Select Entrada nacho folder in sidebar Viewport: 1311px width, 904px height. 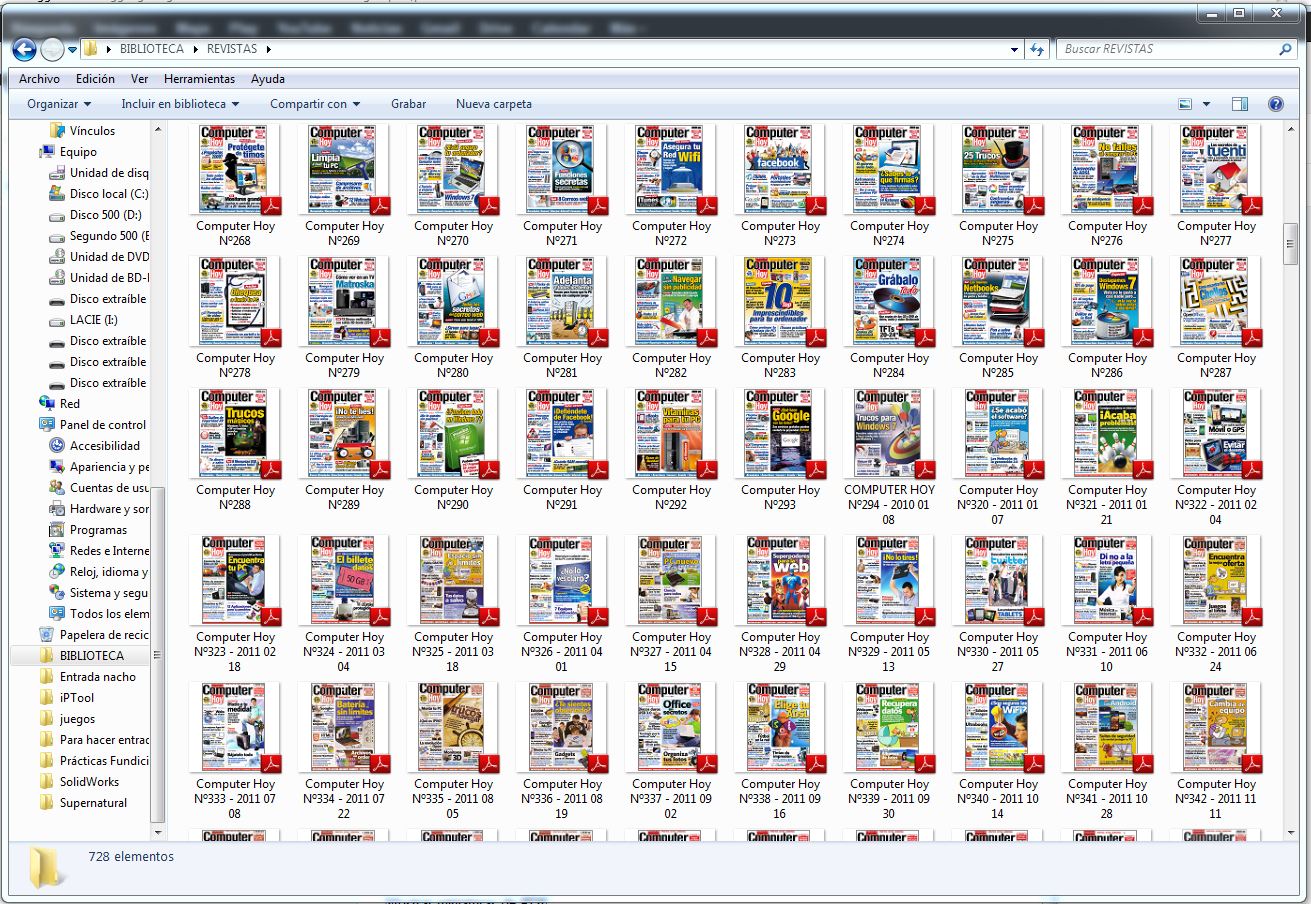click(x=87, y=677)
